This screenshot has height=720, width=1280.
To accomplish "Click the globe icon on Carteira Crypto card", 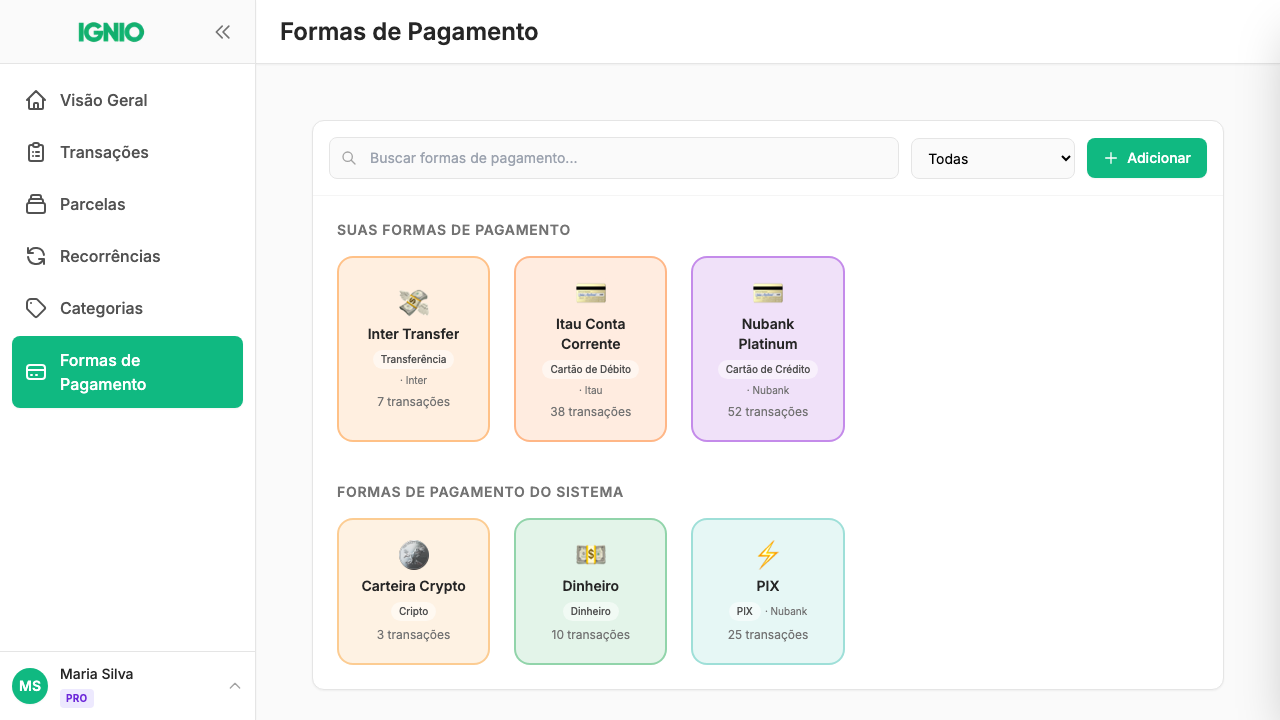I will 413,555.
